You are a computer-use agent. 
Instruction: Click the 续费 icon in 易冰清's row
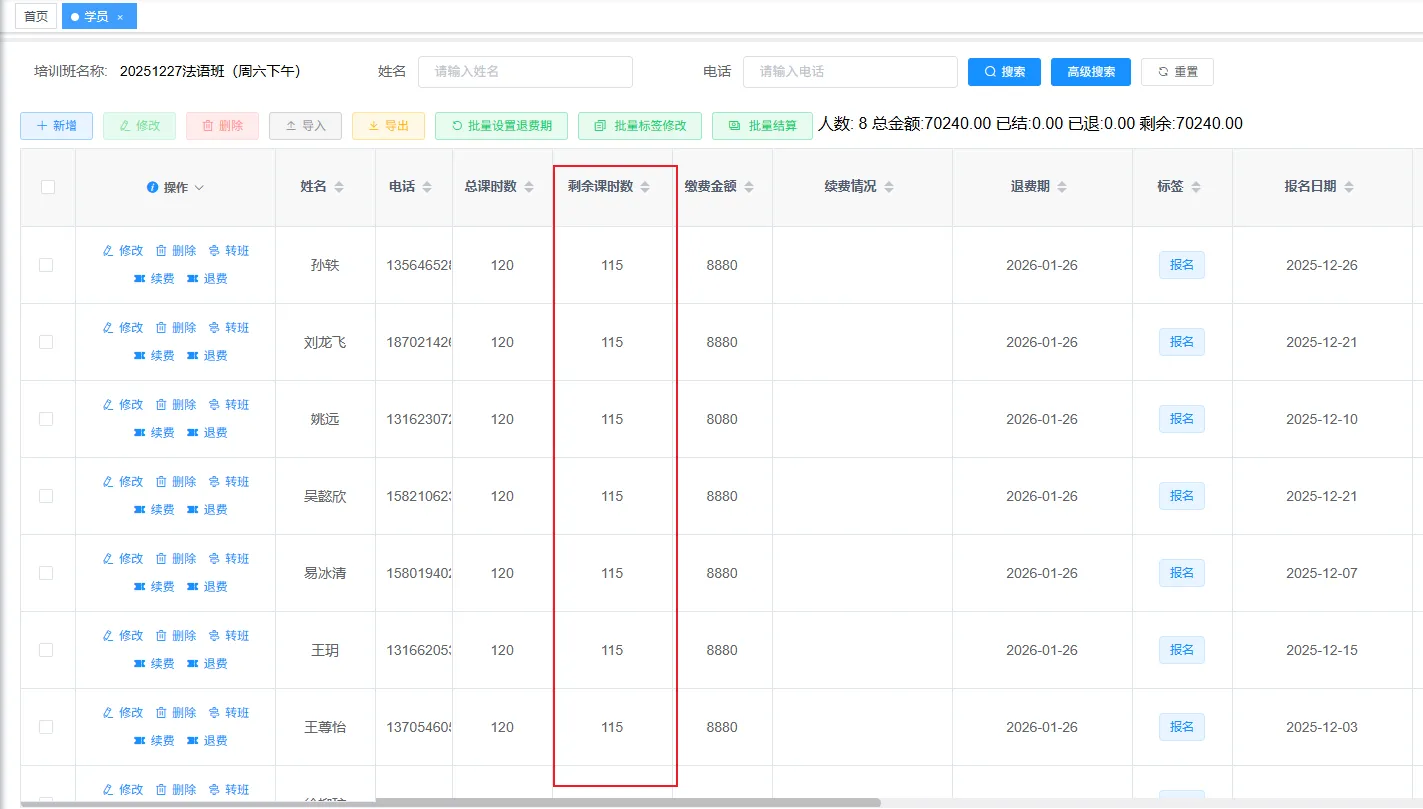(x=140, y=587)
